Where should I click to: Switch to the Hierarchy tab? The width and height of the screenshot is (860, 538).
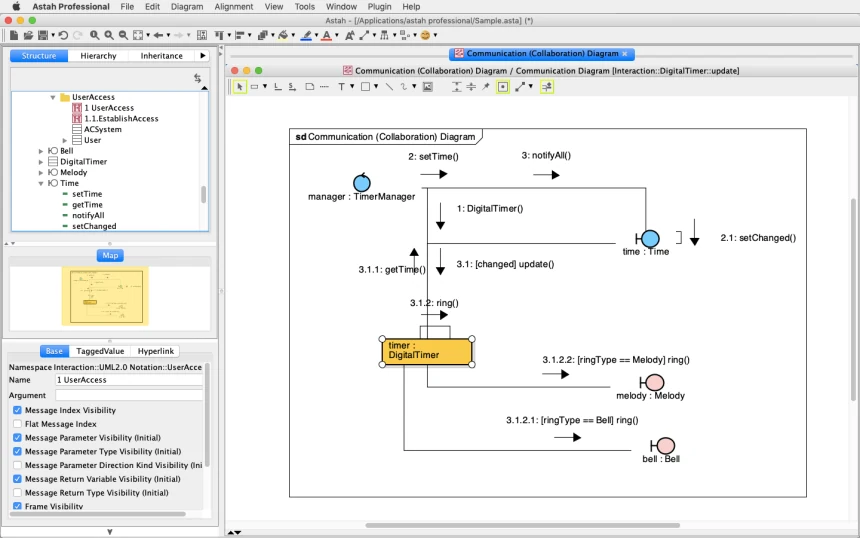point(98,55)
